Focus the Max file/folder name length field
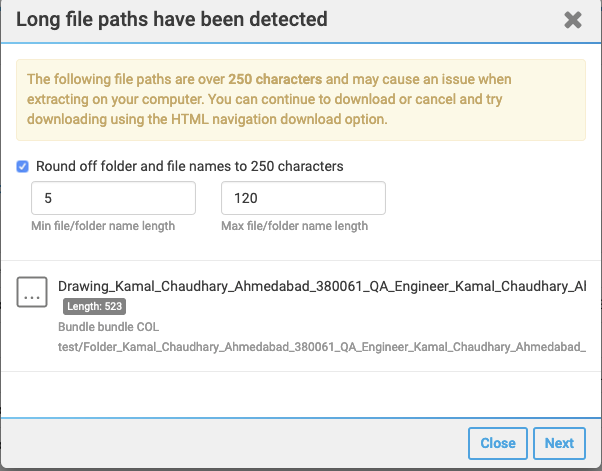Viewport: 602px width, 471px height. point(303,198)
